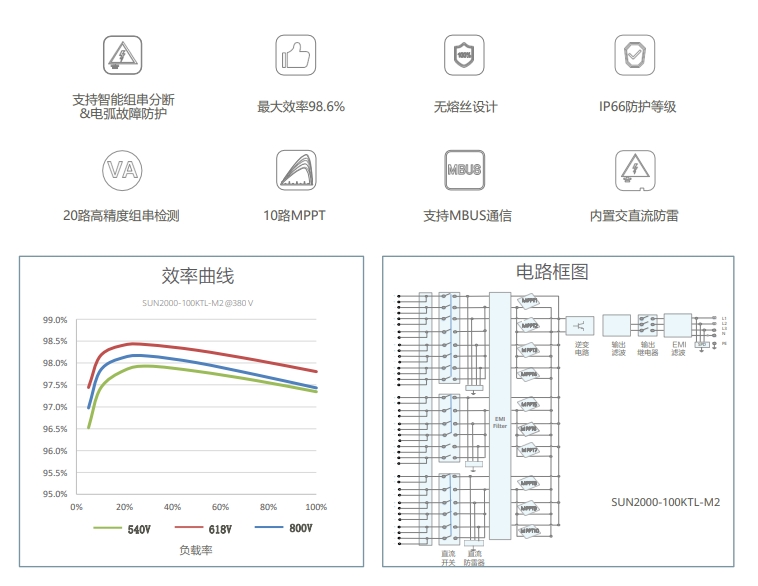Select the MPPT1 block in the diagram
Screen dimensions: 758x586
click(x=529, y=301)
